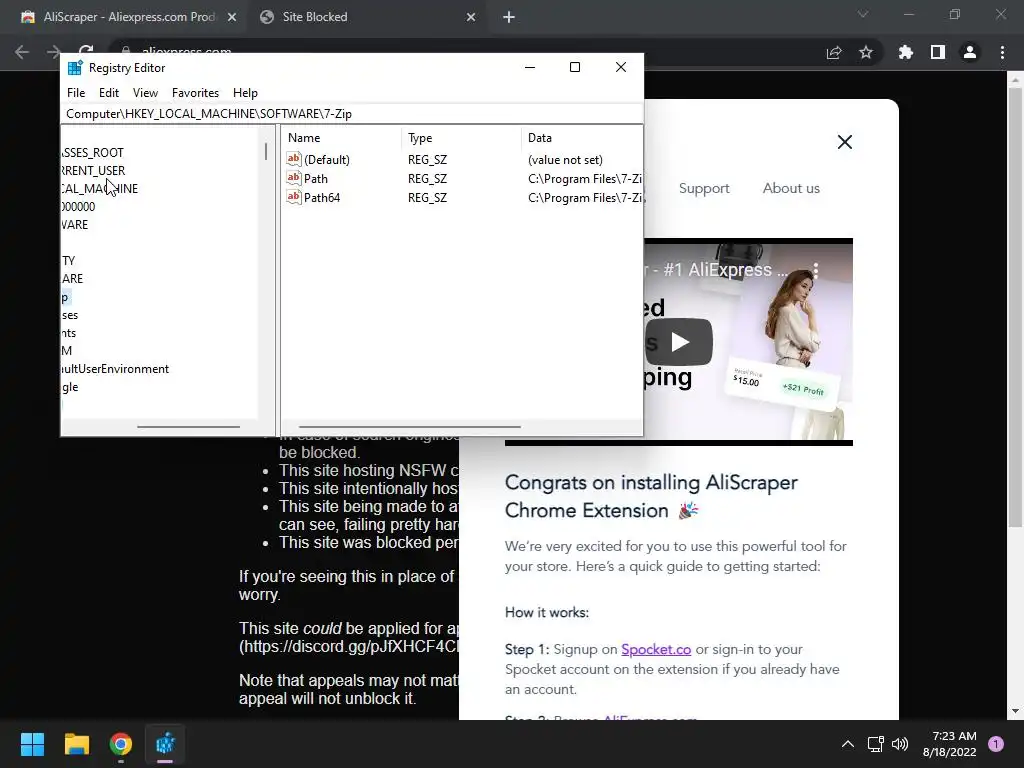Play the AliExpress YouTube video
The width and height of the screenshot is (1024, 768).
pos(679,342)
